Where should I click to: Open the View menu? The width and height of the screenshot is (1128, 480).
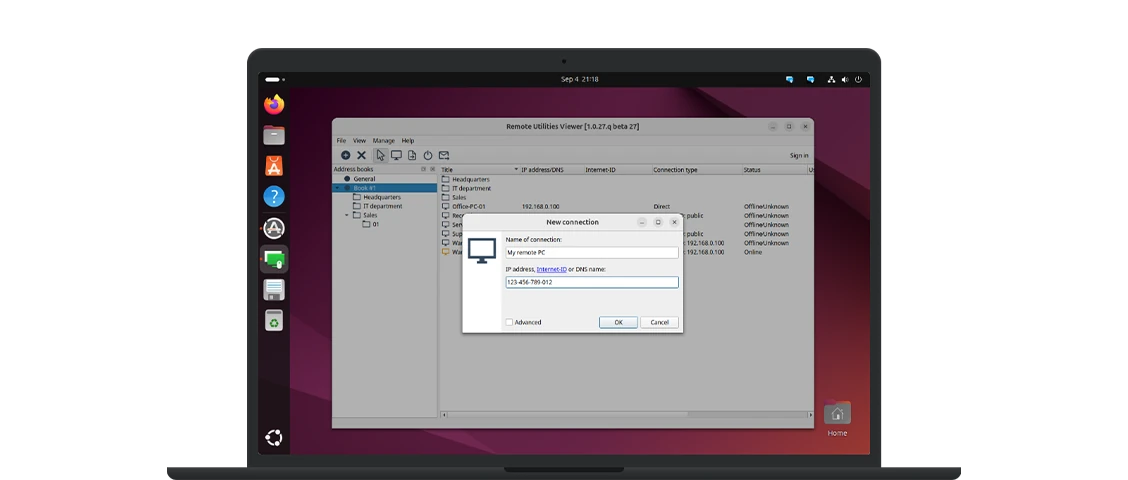[359, 141]
